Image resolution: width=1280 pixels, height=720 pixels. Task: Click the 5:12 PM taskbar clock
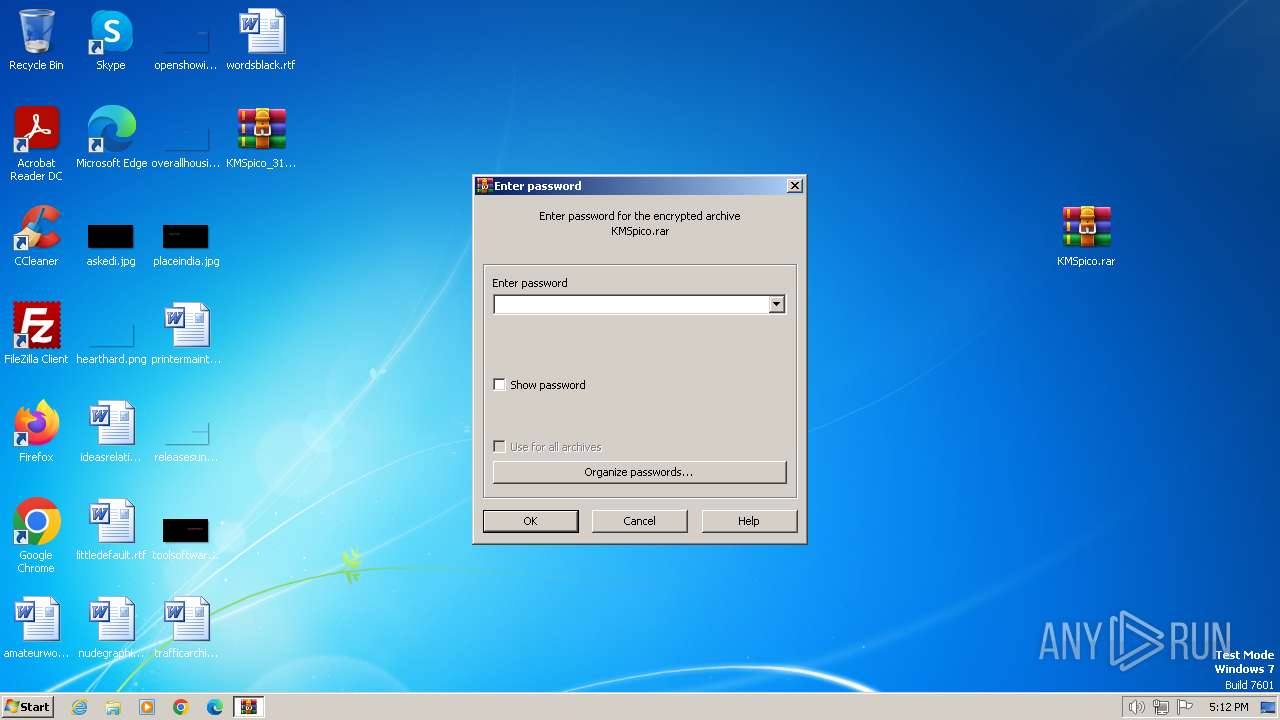[x=1228, y=707]
